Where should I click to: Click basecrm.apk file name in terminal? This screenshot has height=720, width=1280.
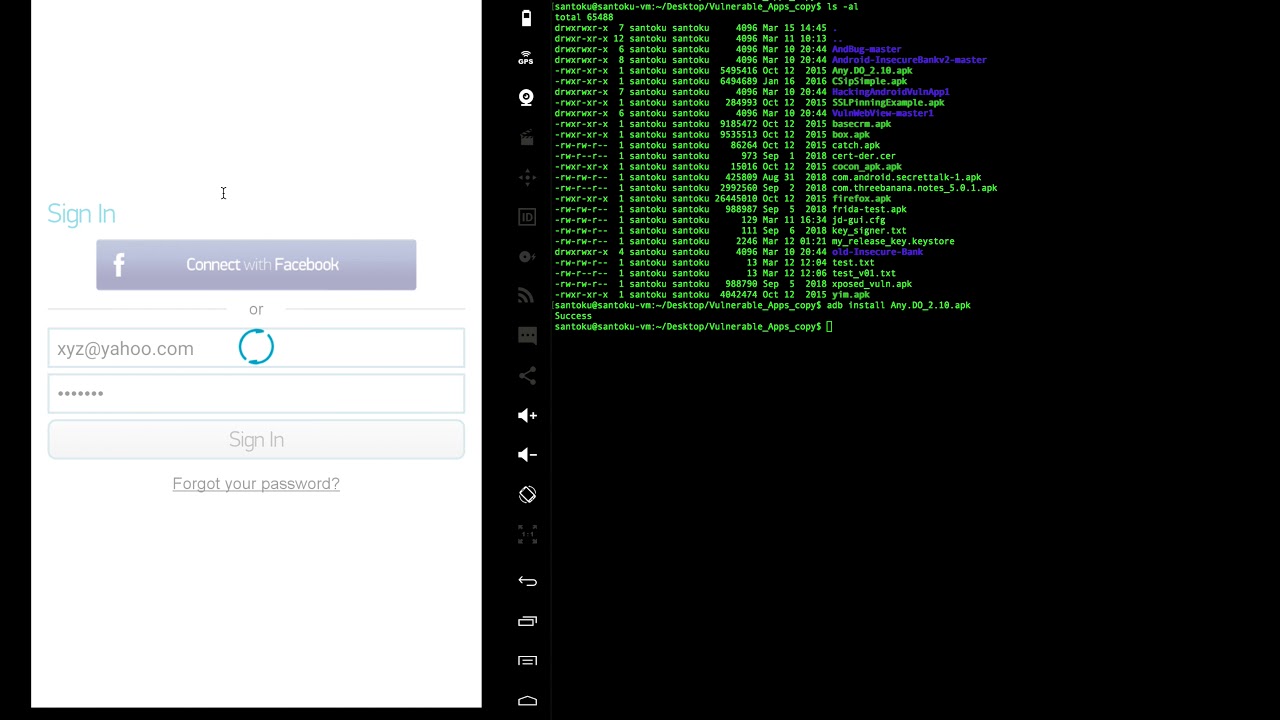click(x=861, y=124)
